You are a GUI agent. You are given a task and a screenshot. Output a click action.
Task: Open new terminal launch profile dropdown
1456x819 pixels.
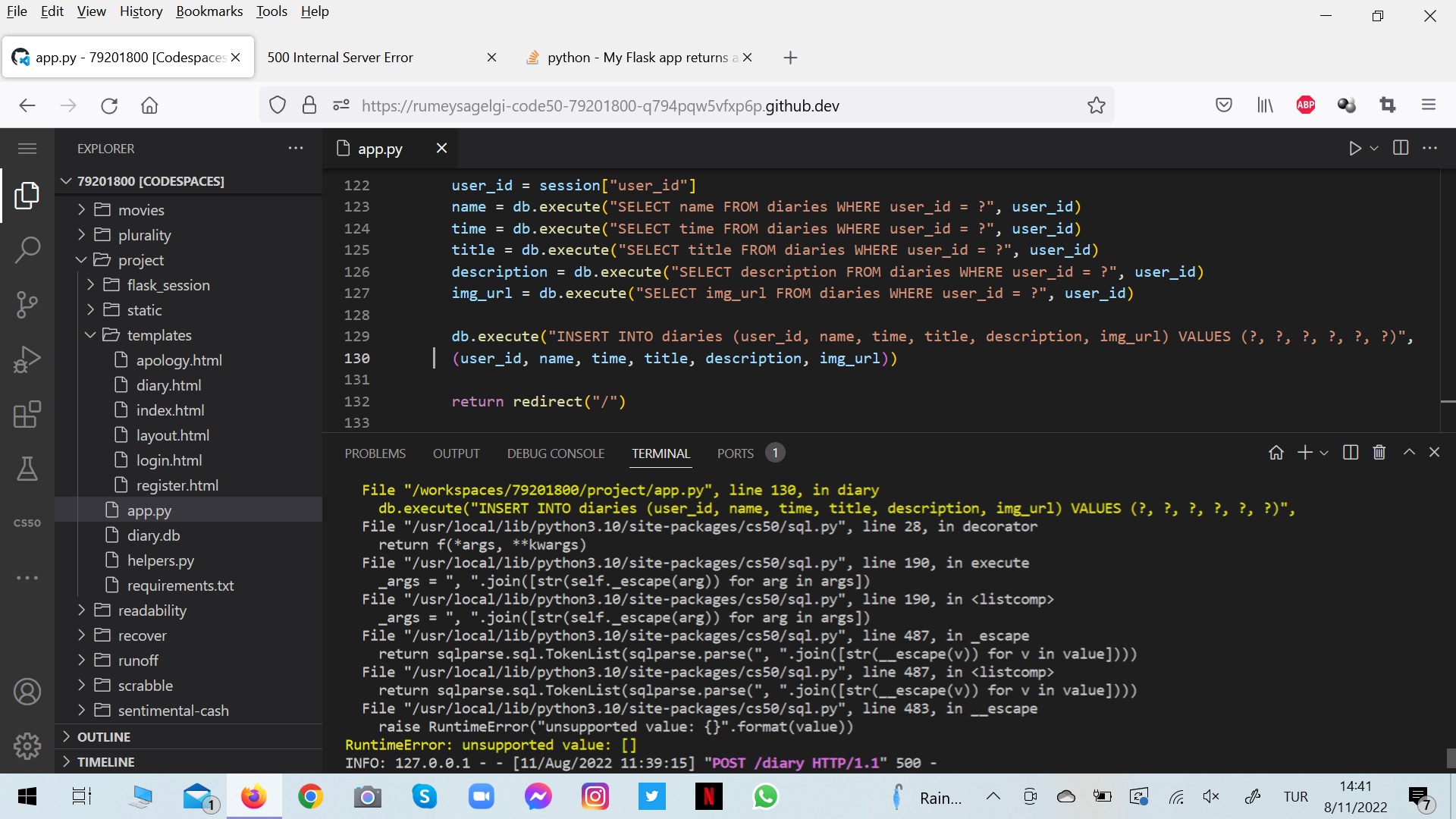click(x=1324, y=453)
